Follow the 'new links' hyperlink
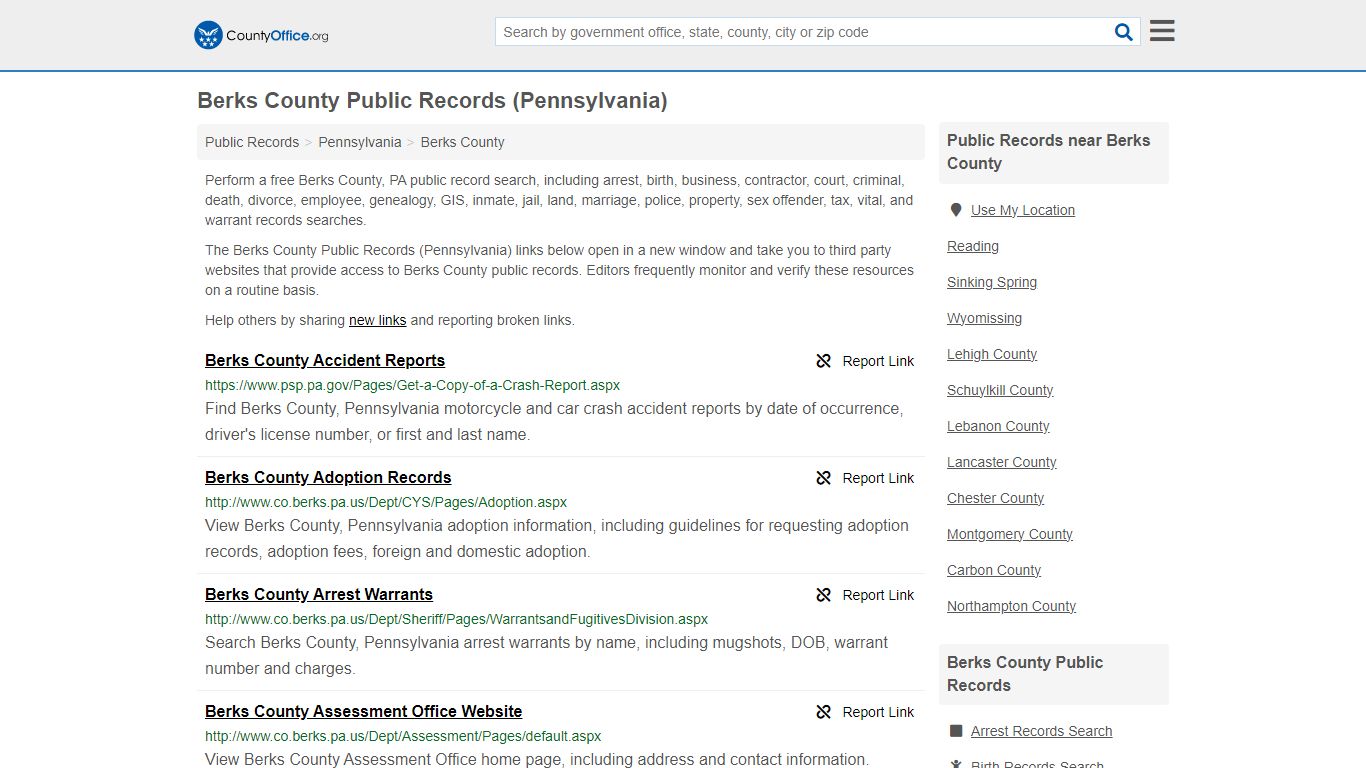This screenshot has width=1366, height=768. point(377,320)
